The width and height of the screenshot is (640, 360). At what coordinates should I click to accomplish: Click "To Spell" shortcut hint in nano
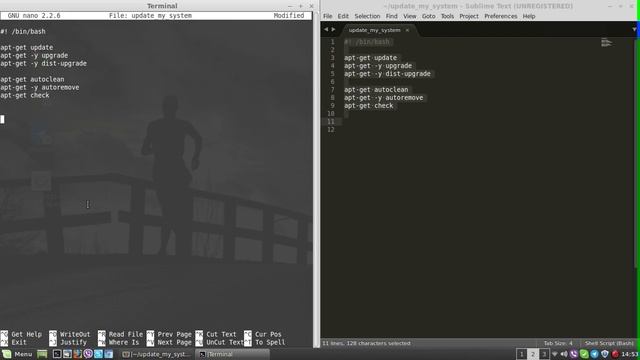[x=270, y=342]
